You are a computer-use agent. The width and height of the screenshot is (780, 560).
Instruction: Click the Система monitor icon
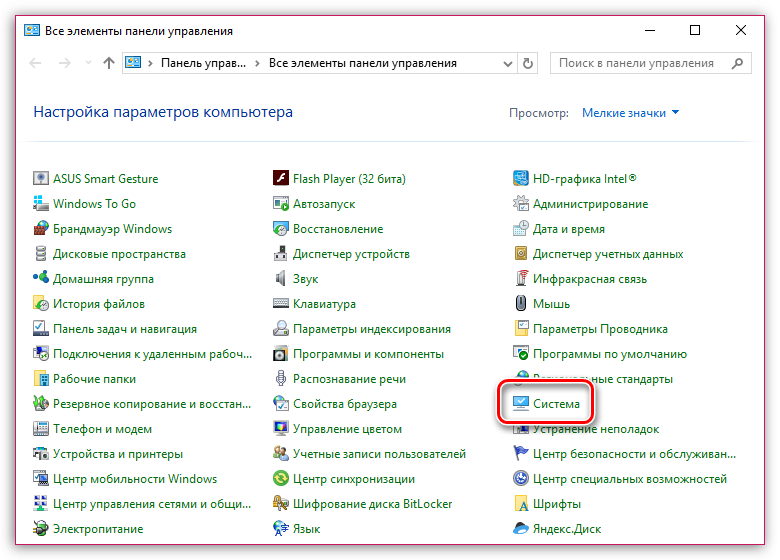click(x=521, y=404)
